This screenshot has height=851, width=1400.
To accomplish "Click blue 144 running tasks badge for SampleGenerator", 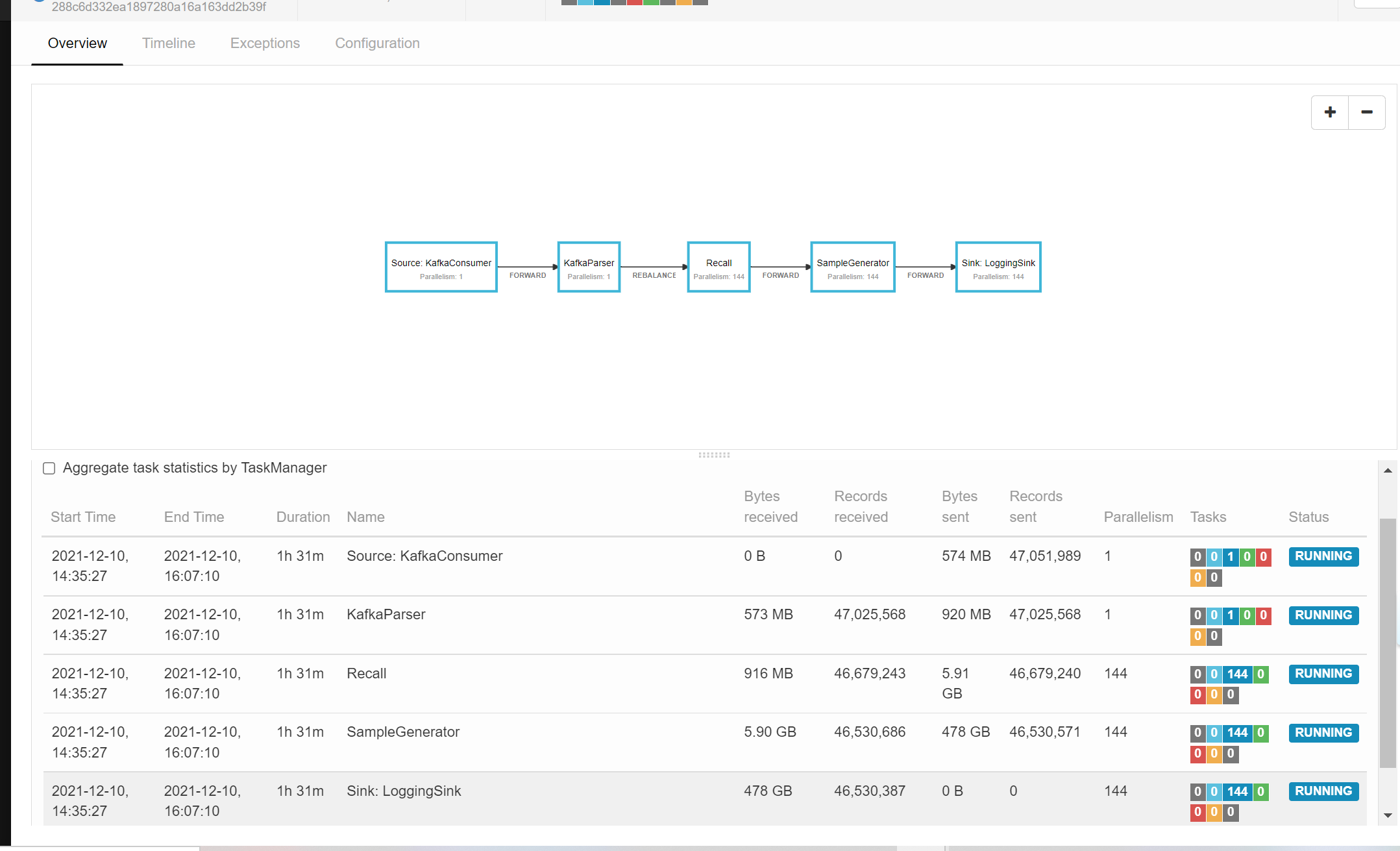I will tap(1236, 733).
